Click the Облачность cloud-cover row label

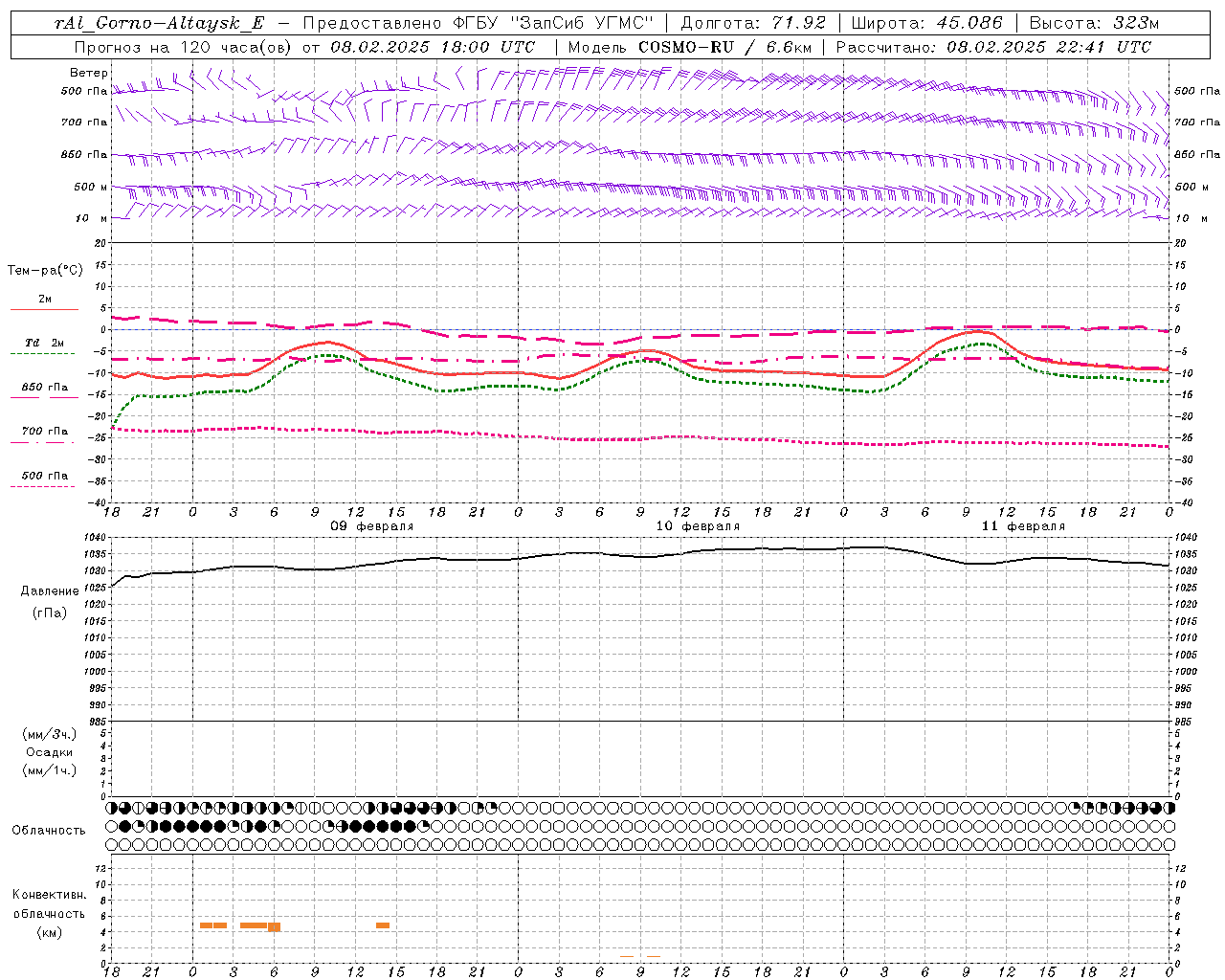coord(49,830)
